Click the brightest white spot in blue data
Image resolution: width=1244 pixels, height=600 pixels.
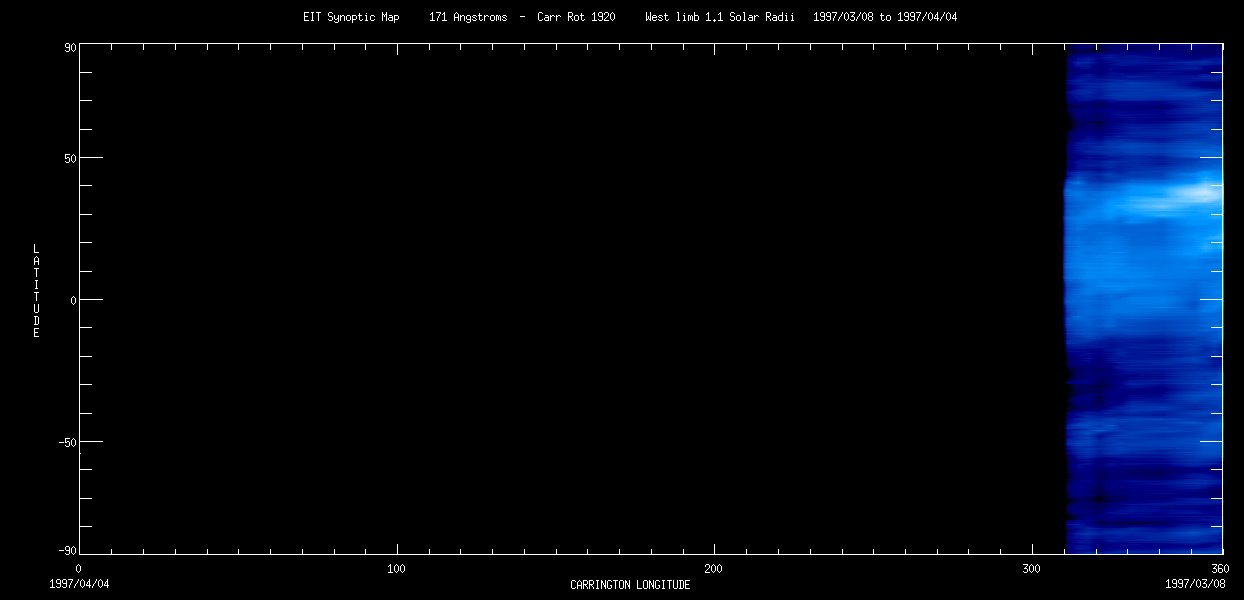1202,192
